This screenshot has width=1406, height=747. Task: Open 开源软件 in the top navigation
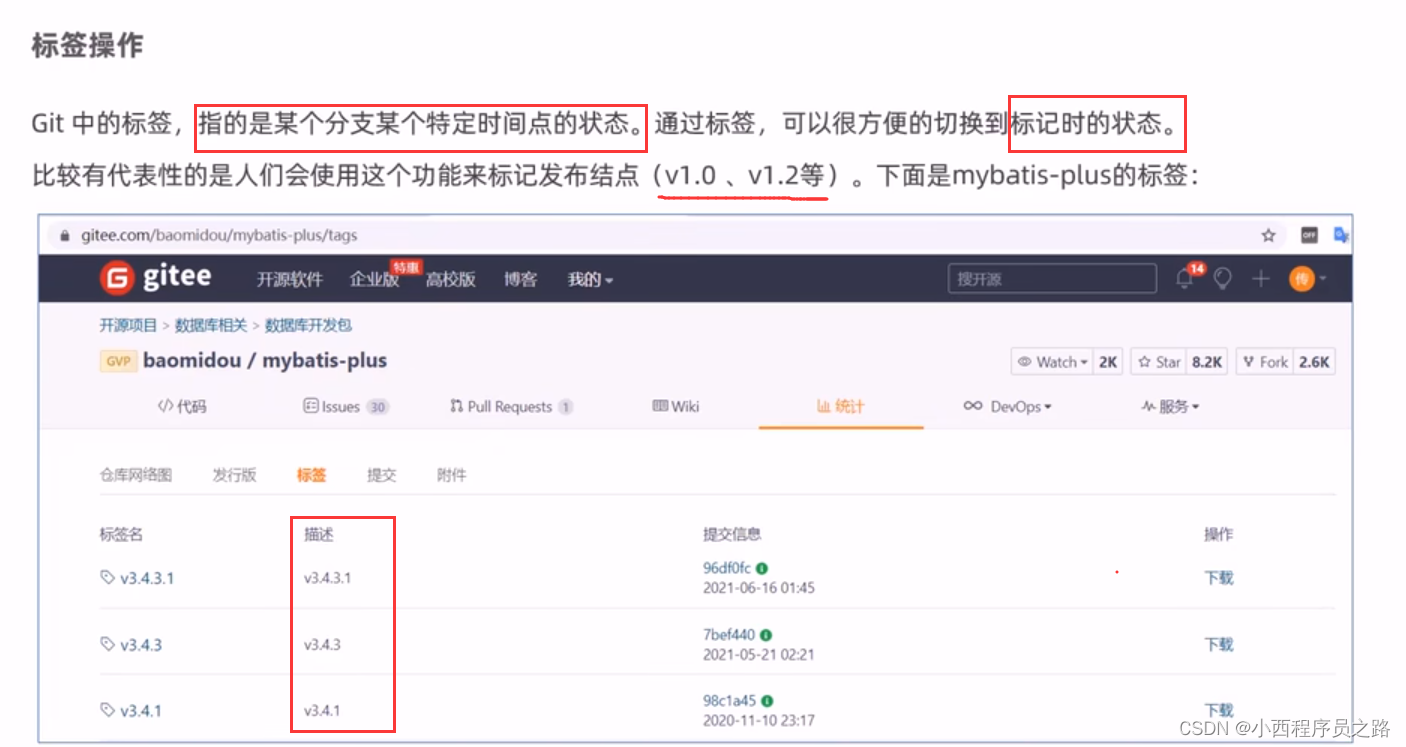[x=289, y=279]
